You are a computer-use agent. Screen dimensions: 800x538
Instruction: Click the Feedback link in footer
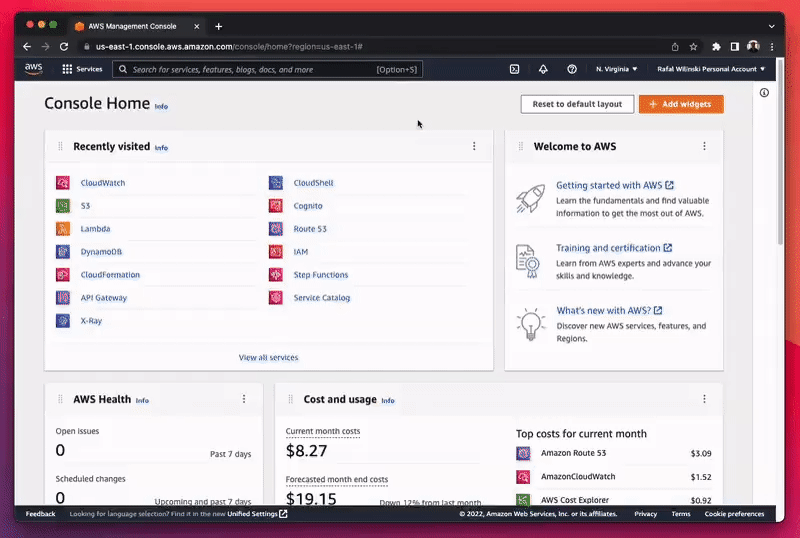40,514
